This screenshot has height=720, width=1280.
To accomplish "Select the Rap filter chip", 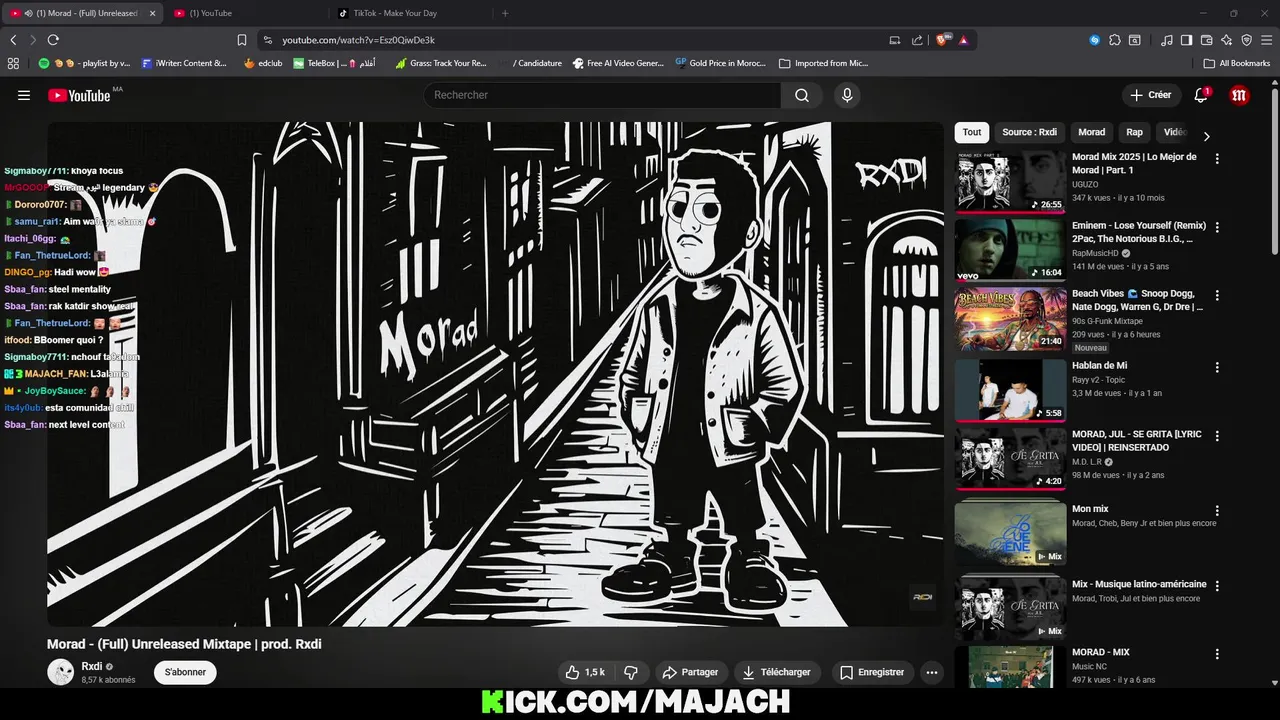I will click(x=1134, y=132).
